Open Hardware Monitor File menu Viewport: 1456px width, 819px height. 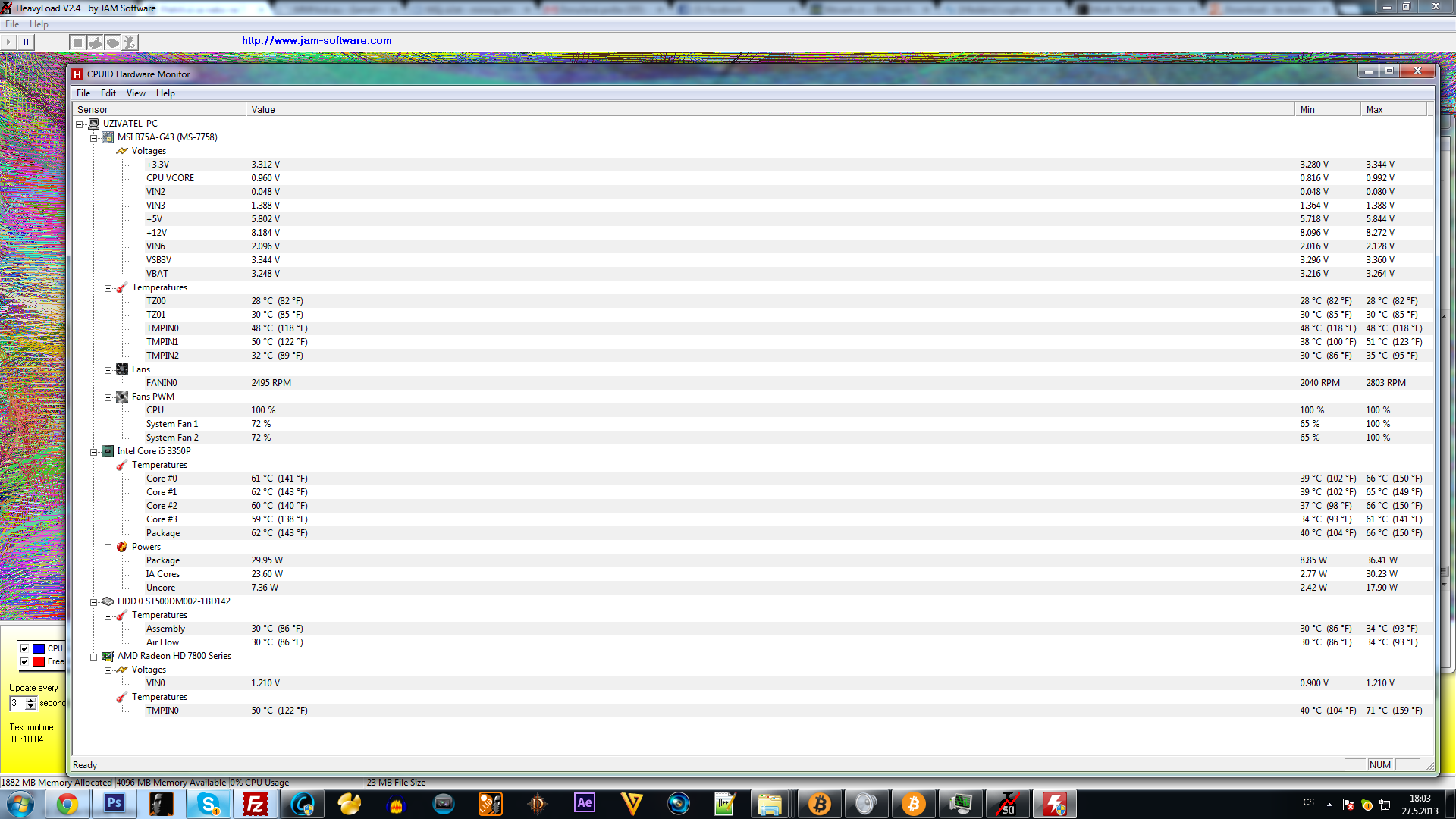point(83,93)
